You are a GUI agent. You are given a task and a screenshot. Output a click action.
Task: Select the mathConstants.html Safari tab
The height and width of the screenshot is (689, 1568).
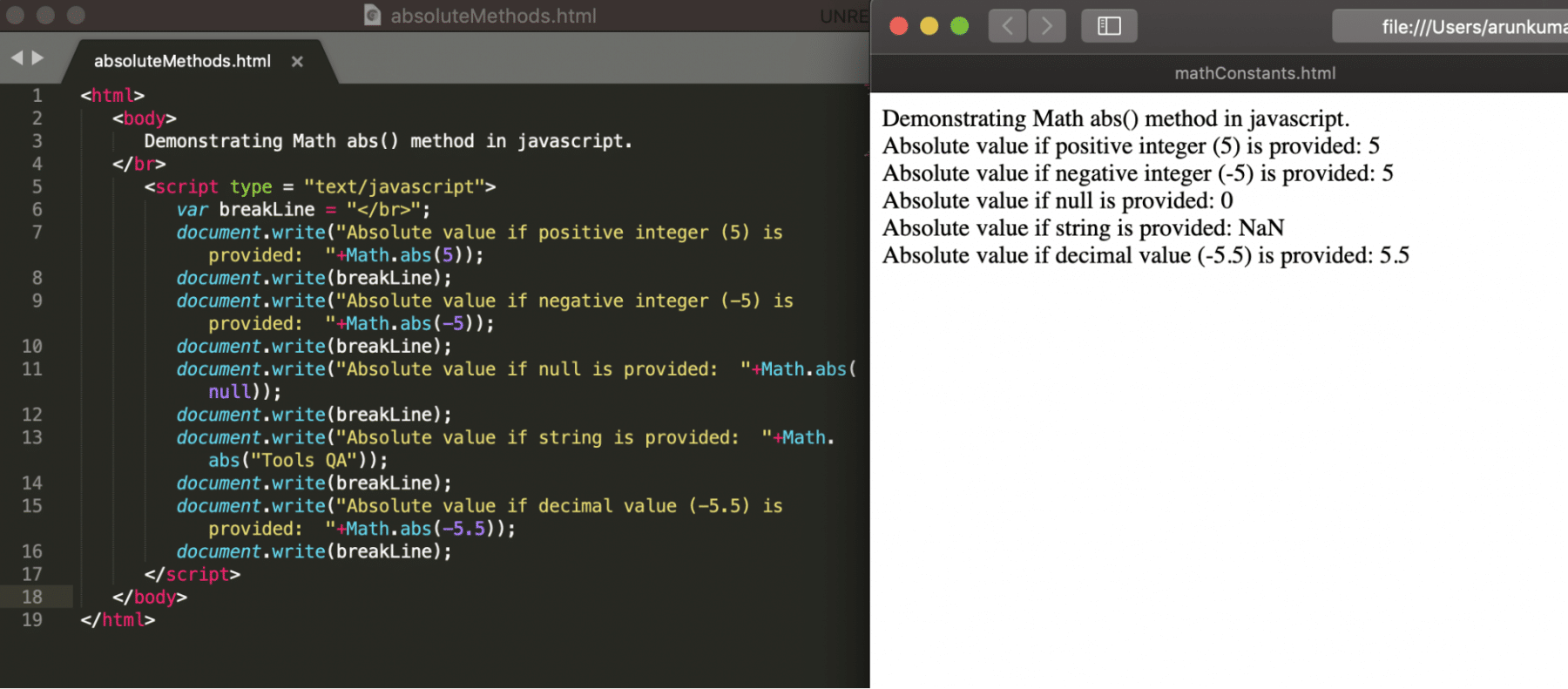(x=1254, y=74)
